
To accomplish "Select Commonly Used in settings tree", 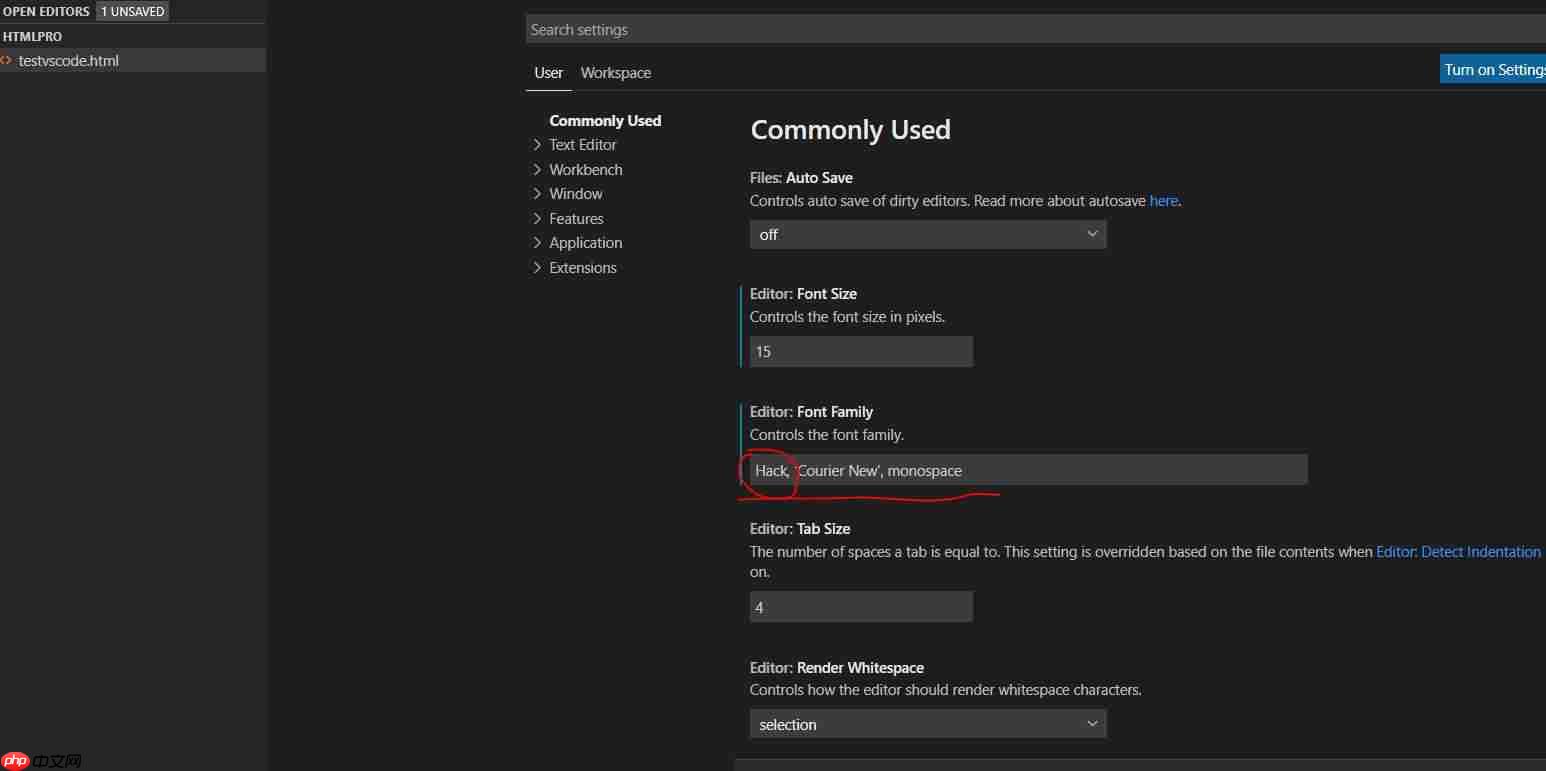I will click(x=605, y=121).
